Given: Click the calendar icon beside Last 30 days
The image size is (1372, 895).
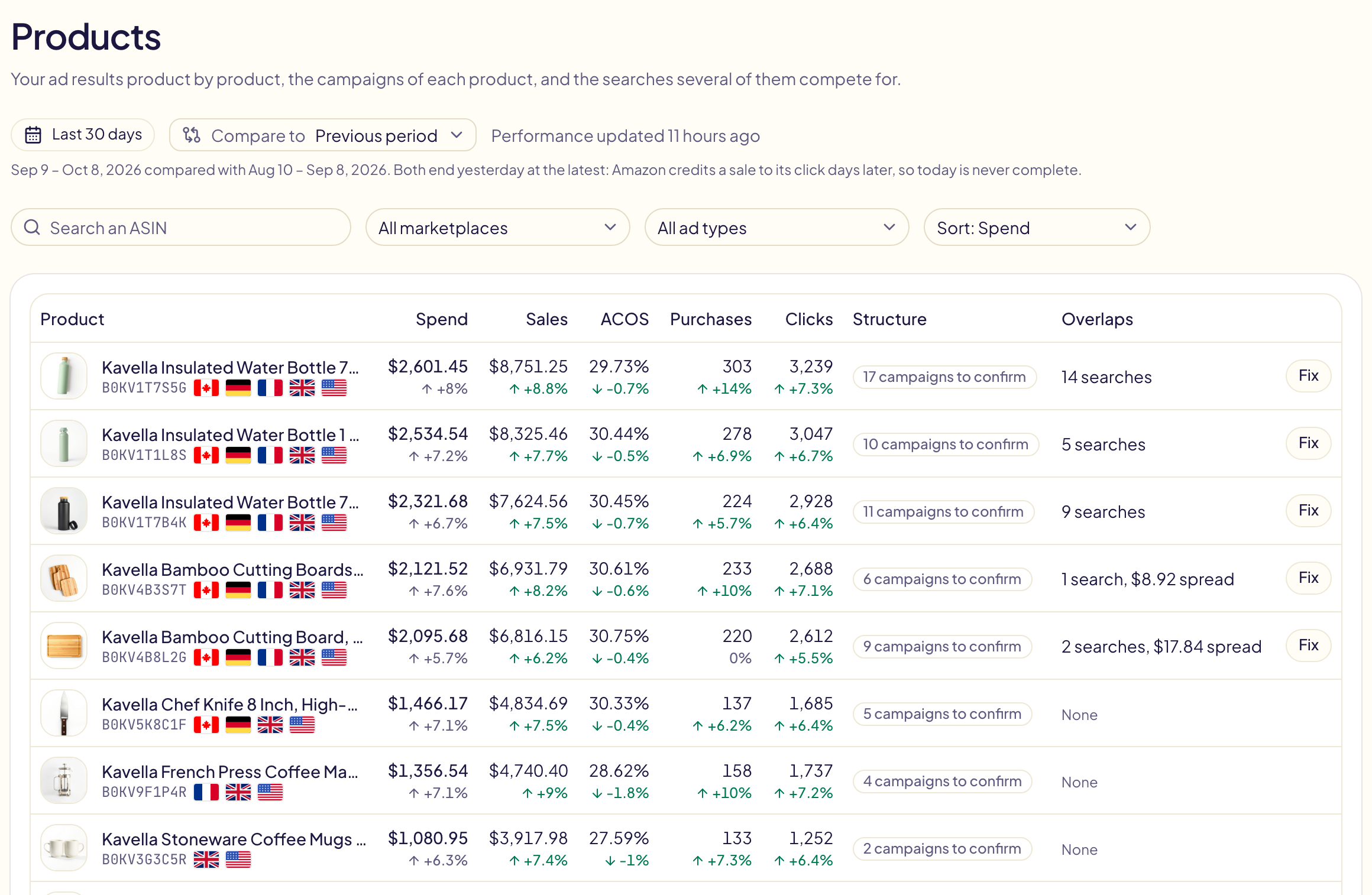Looking at the screenshot, I should (33, 135).
